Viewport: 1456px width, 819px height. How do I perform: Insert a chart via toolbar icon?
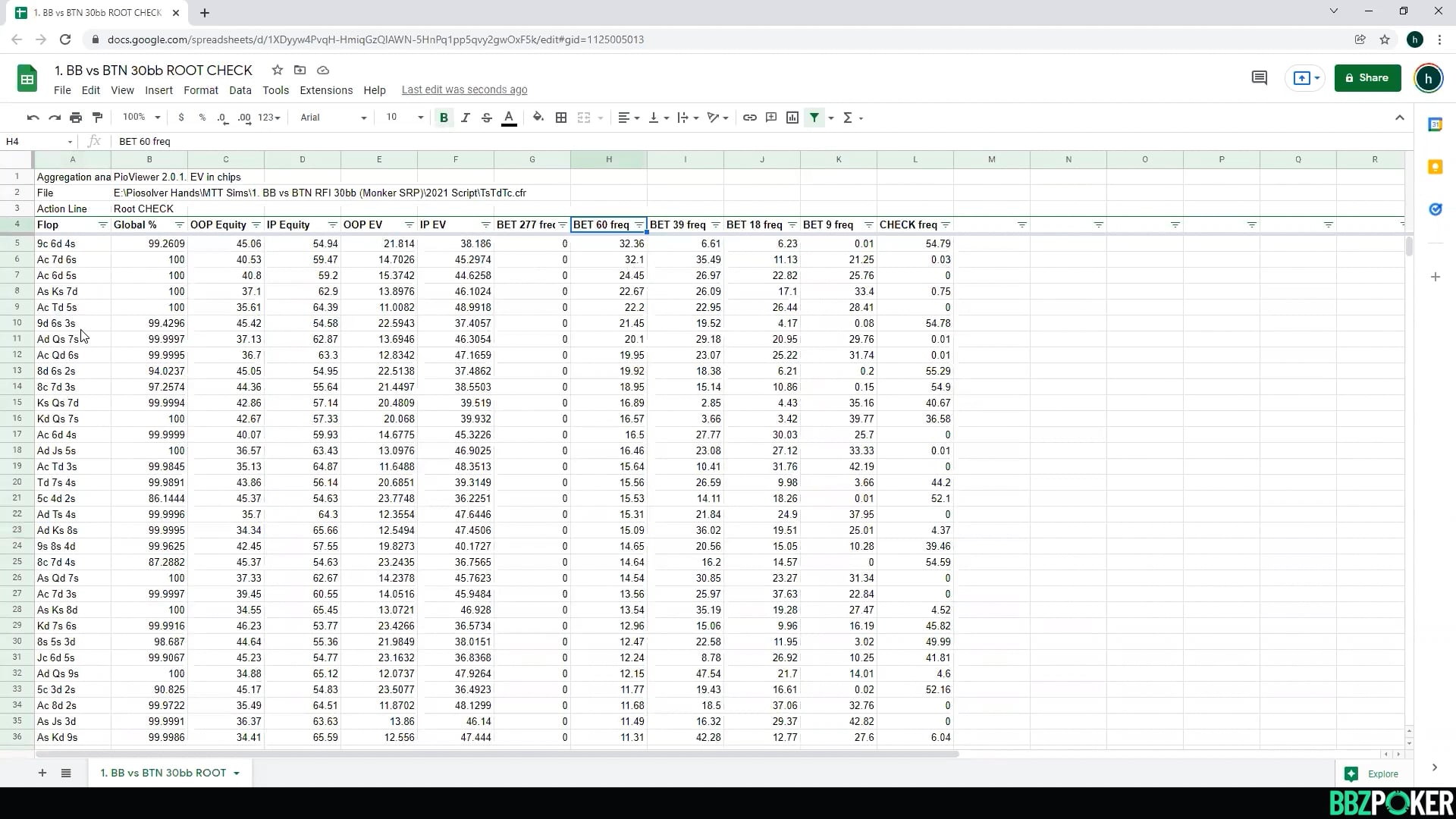tap(792, 118)
